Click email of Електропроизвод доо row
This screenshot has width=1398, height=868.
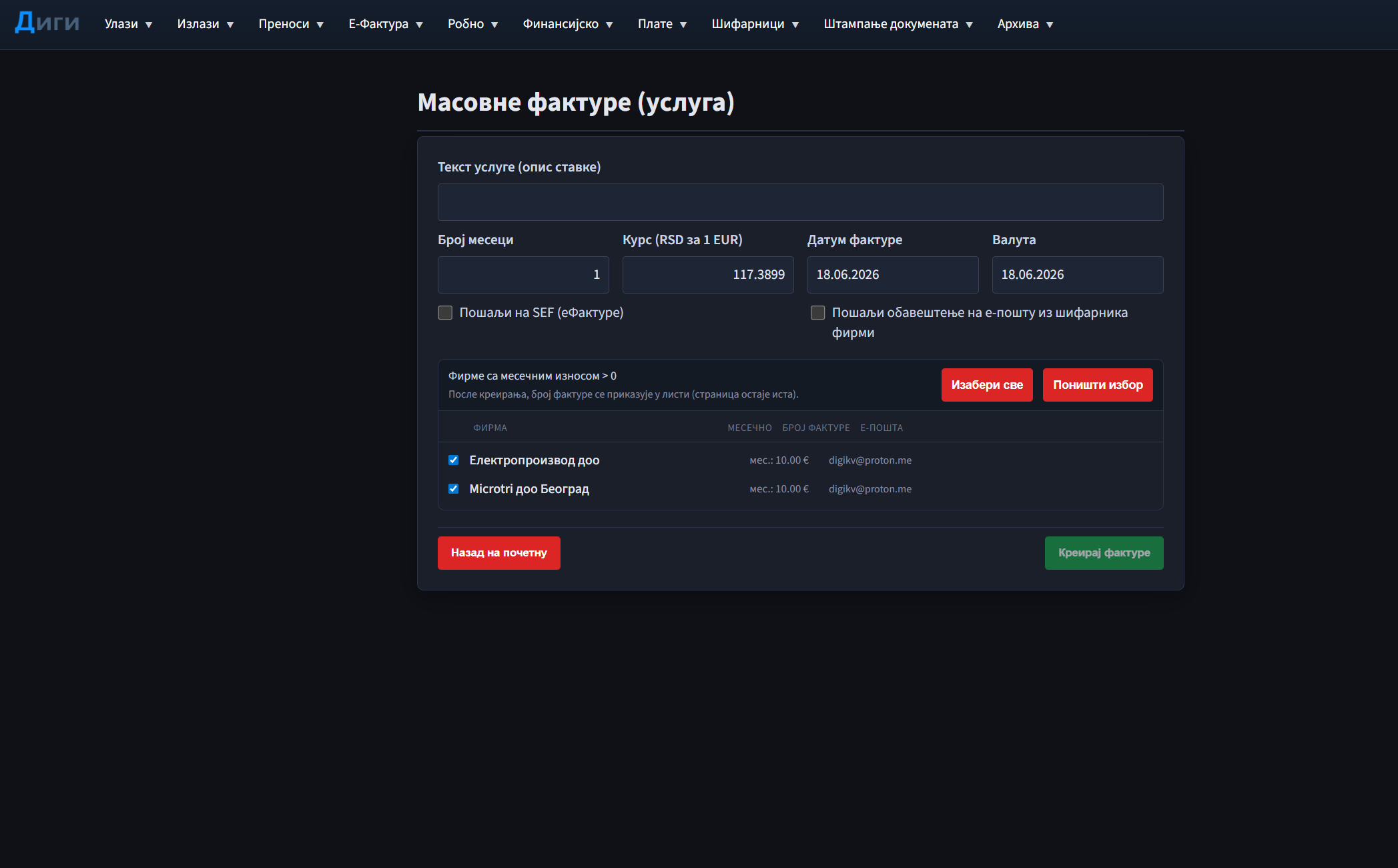click(870, 460)
